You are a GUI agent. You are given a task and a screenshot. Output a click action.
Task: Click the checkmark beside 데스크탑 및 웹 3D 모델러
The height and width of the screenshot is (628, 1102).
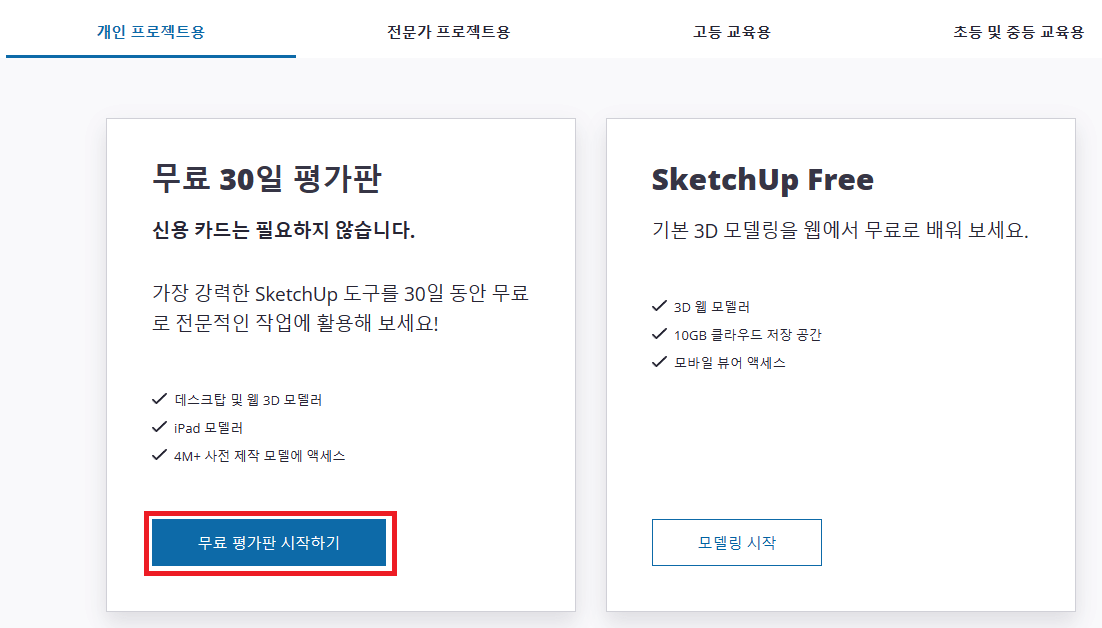[x=159, y=399]
